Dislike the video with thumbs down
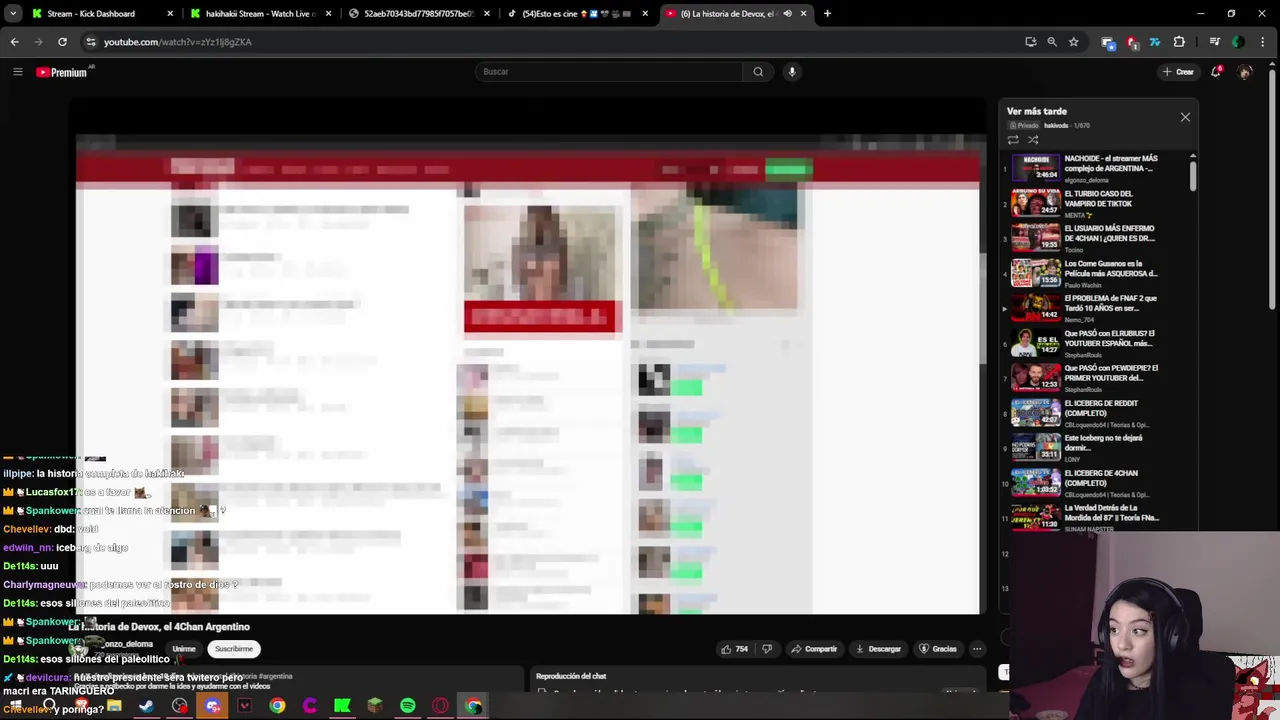 [767, 649]
